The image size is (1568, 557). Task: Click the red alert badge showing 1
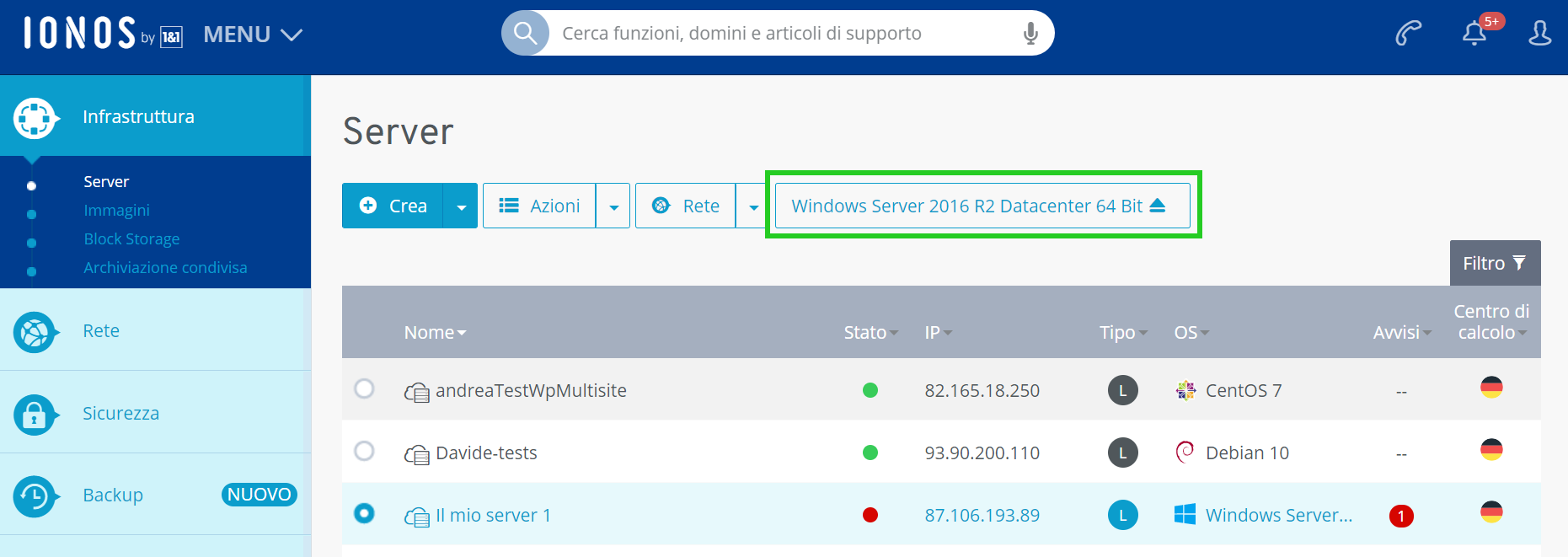[1401, 516]
